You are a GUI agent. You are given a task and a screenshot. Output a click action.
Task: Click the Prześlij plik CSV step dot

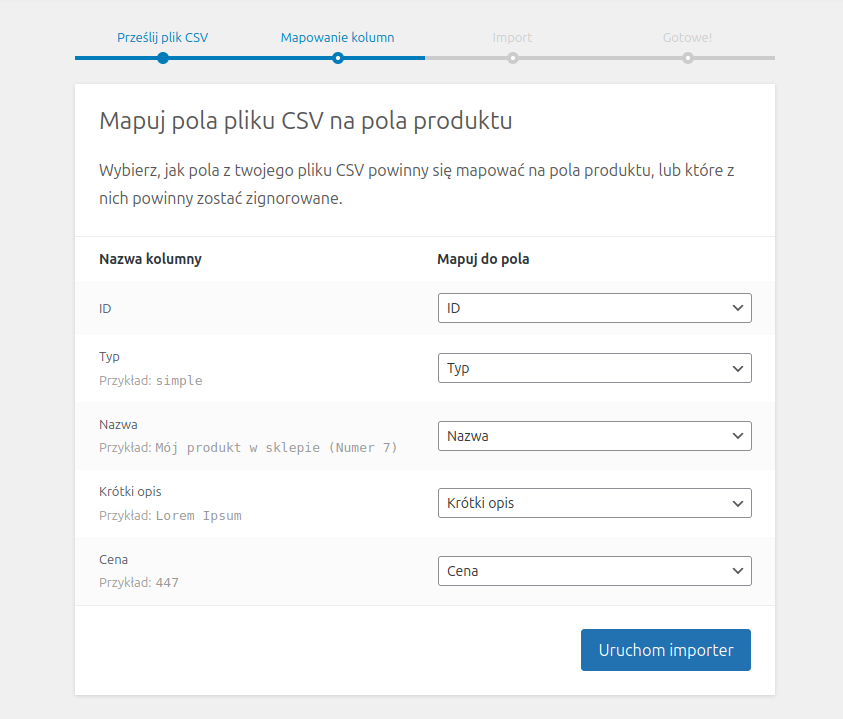coord(162,58)
